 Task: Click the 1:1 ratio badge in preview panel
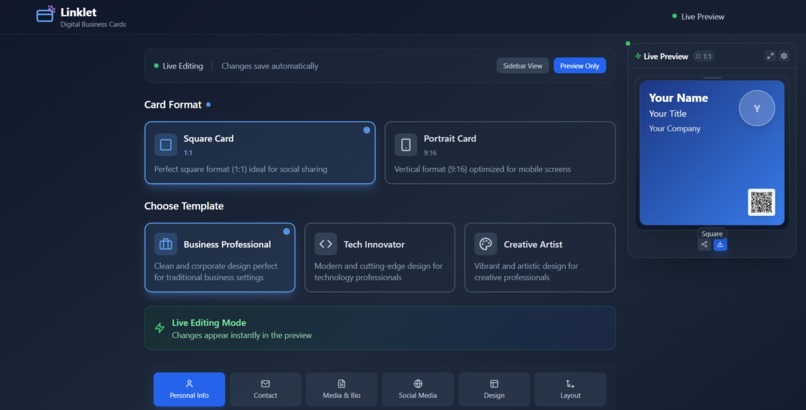click(x=704, y=57)
